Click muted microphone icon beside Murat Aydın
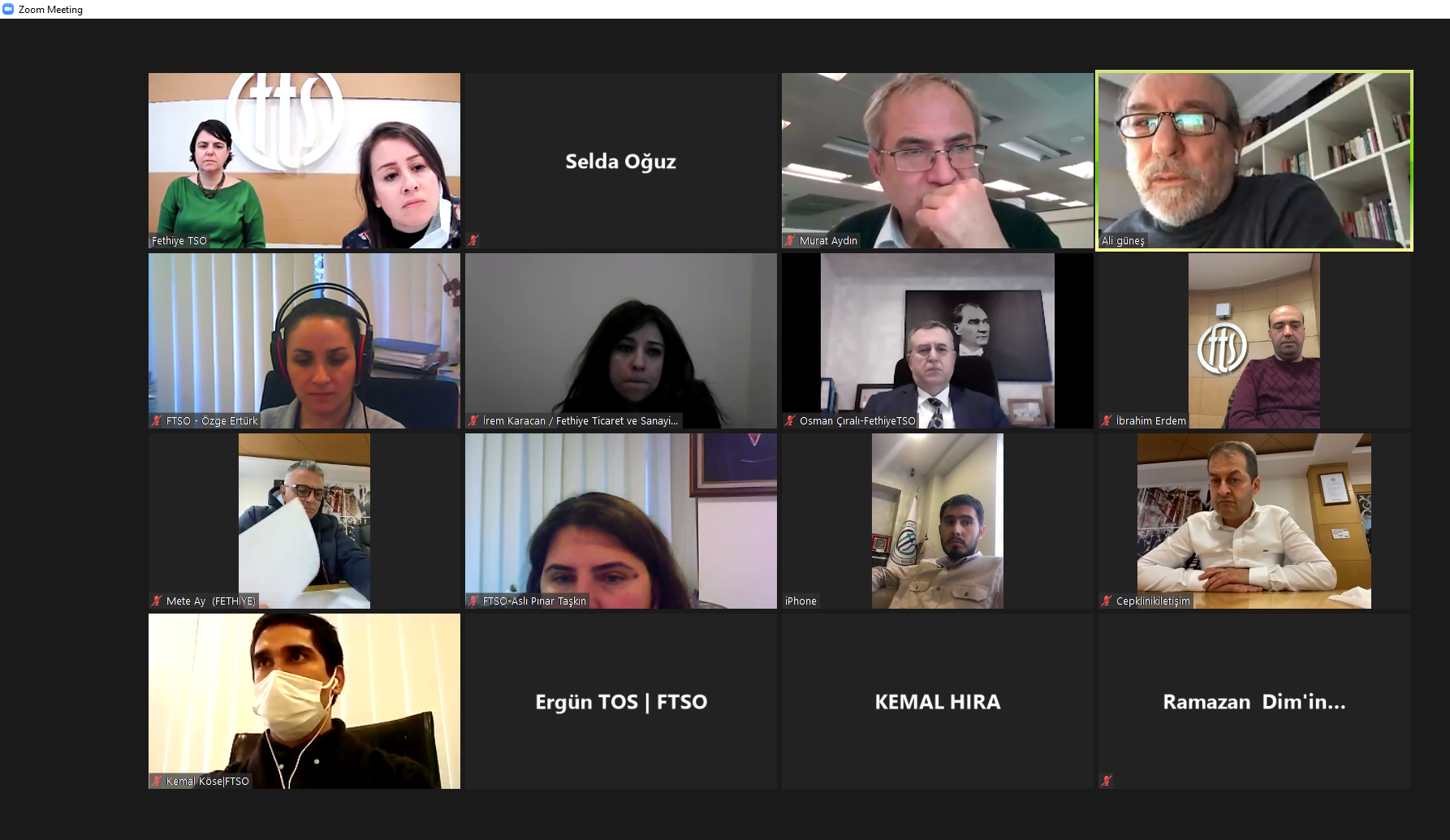The width and height of the screenshot is (1450, 840). pyautogui.click(x=790, y=240)
